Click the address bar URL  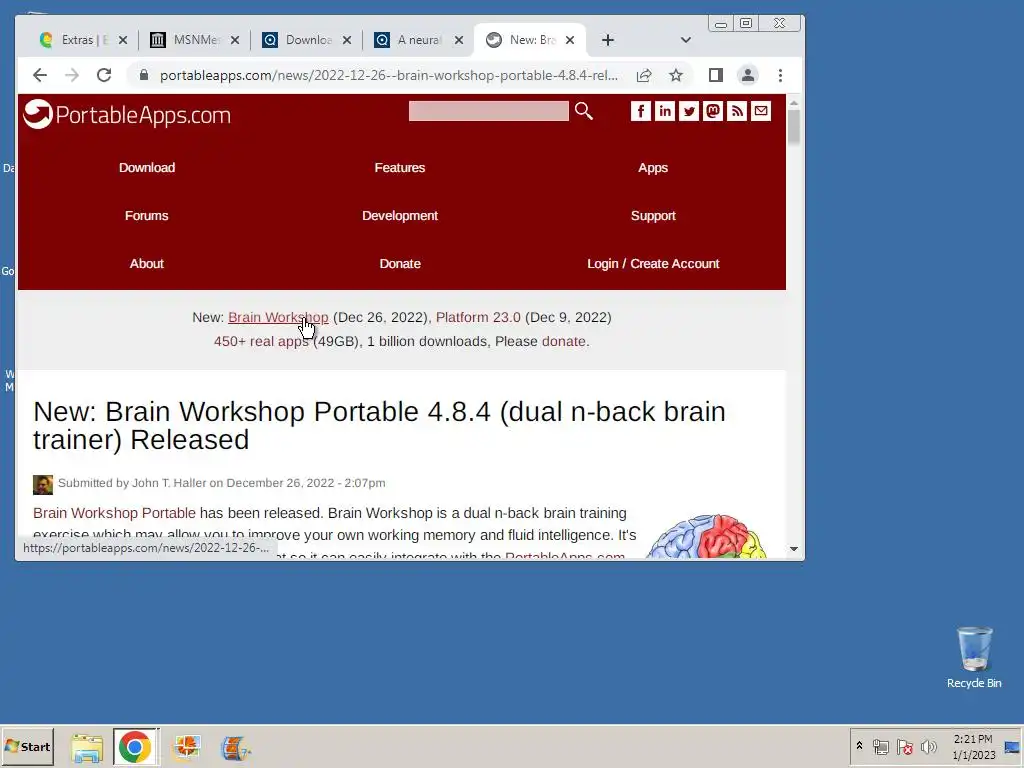pyautogui.click(x=389, y=75)
